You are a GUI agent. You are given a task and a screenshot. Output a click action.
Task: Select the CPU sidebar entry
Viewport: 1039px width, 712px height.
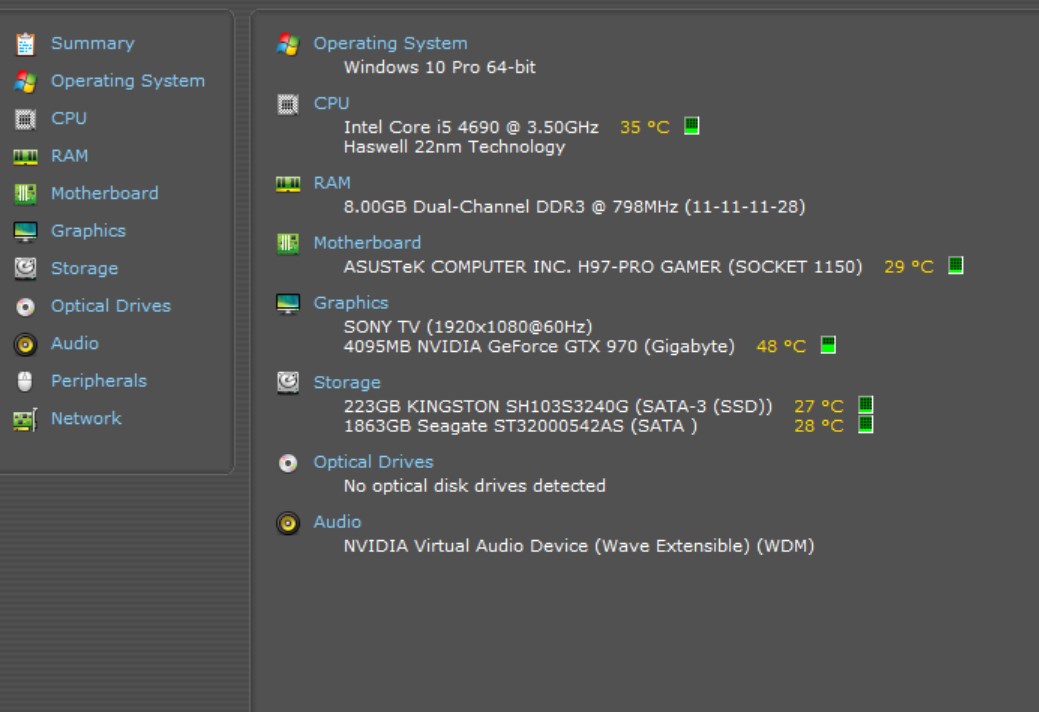[x=69, y=119]
